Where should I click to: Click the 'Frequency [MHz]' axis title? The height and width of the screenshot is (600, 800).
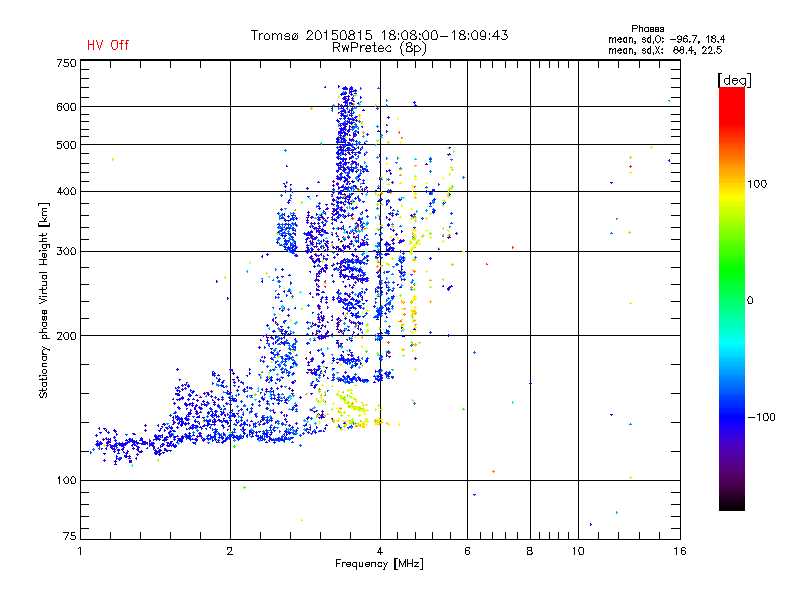[x=379, y=564]
